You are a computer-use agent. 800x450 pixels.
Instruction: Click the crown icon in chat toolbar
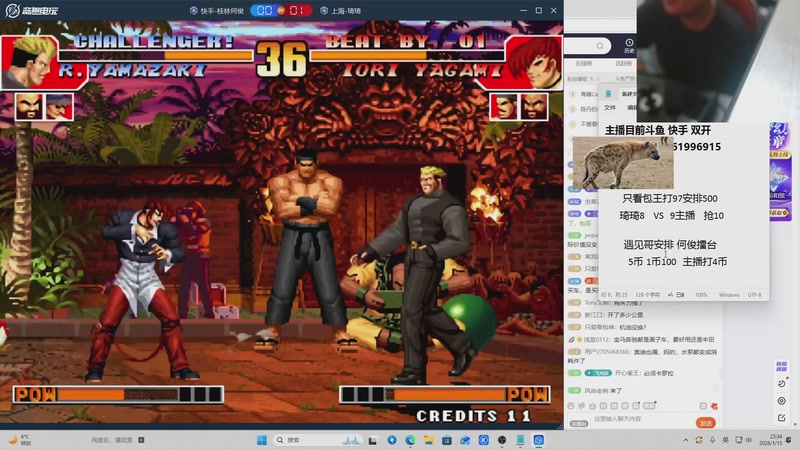pyautogui.click(x=592, y=406)
